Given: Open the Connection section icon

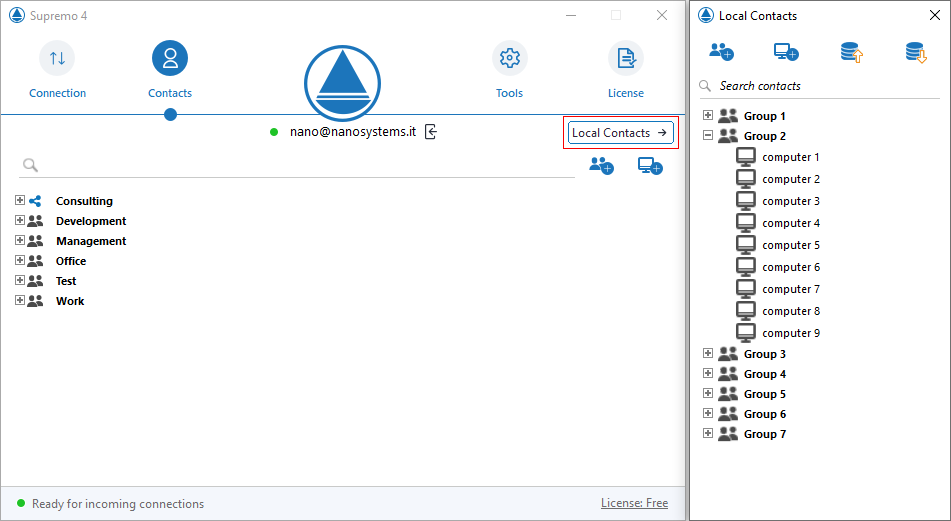Looking at the screenshot, I should point(57,58).
